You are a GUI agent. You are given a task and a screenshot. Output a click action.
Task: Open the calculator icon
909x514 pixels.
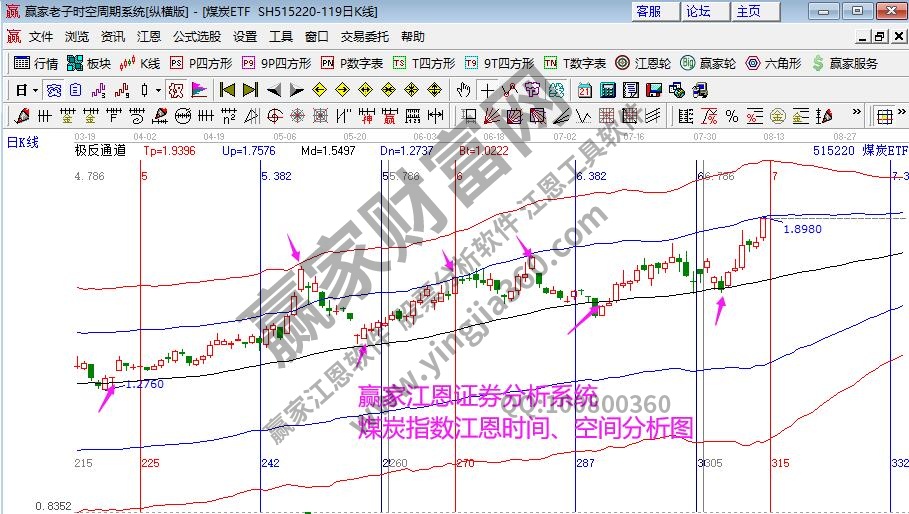[x=608, y=90]
